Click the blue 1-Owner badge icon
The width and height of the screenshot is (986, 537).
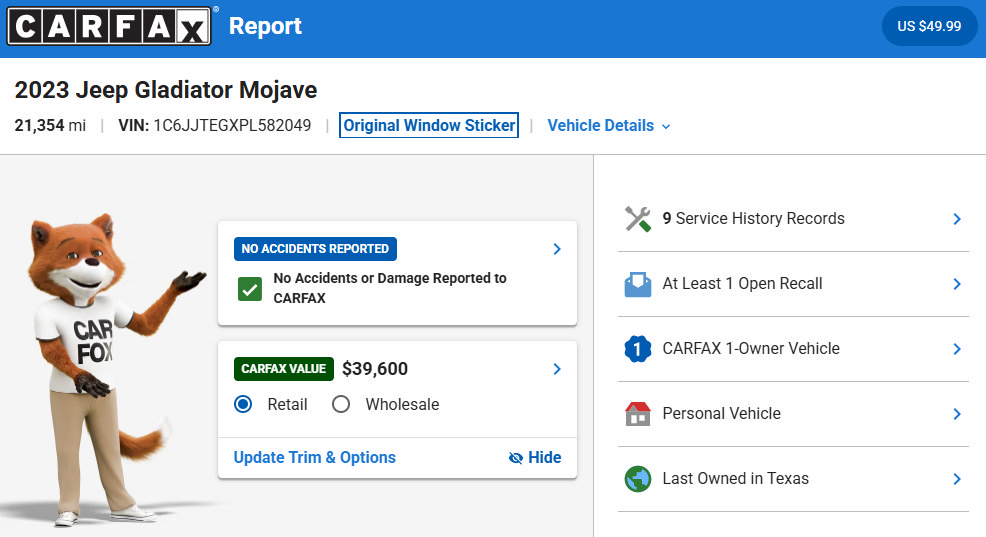pos(638,349)
